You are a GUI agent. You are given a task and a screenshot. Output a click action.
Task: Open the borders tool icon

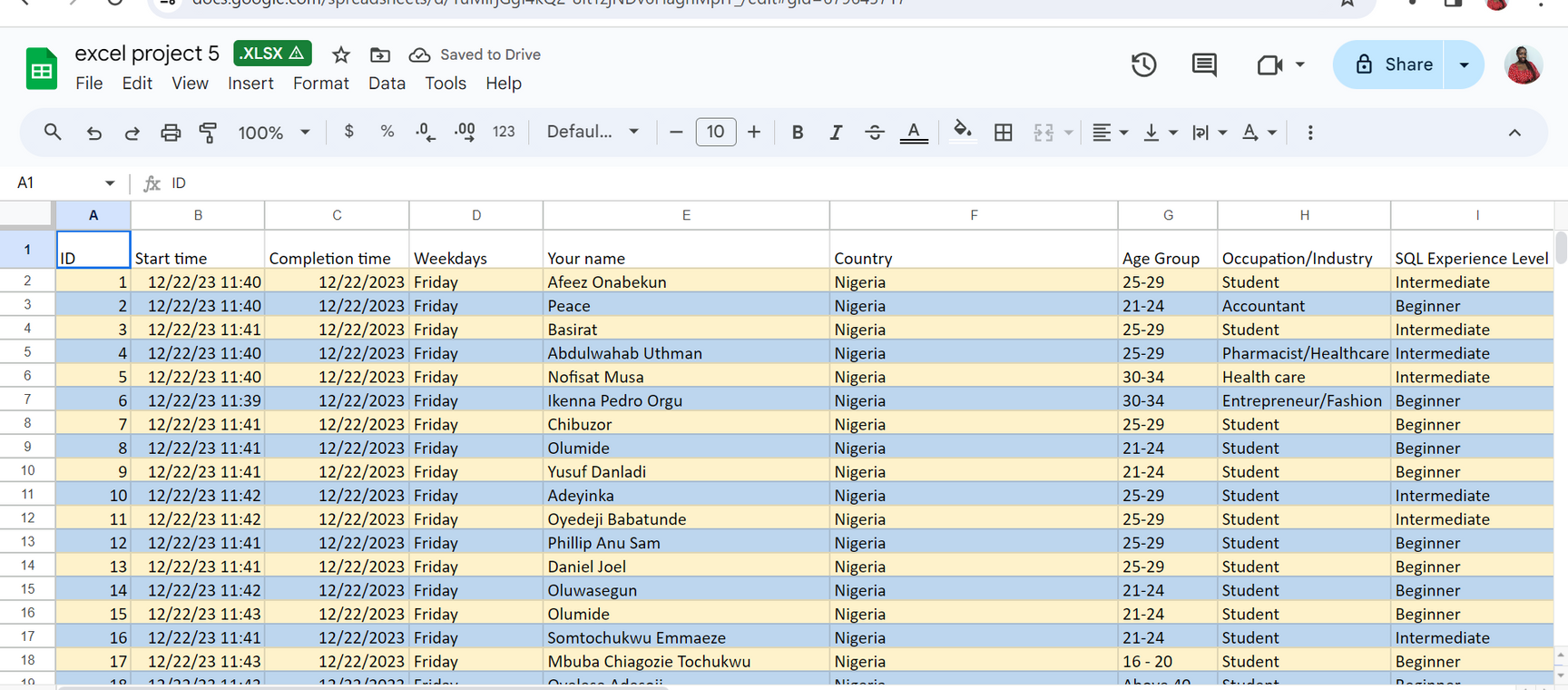click(x=1003, y=133)
